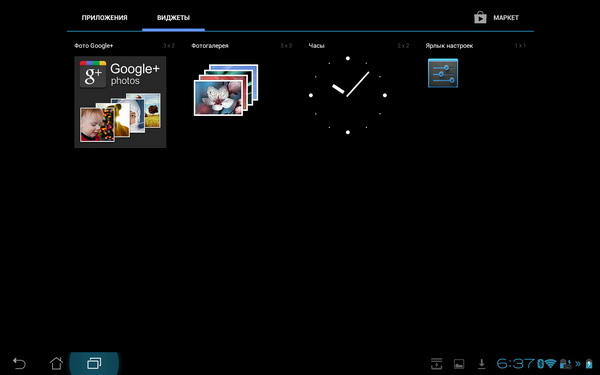The height and width of the screenshot is (375, 600).
Task: Open the Маркет shopping bag icon
Action: click(x=480, y=17)
